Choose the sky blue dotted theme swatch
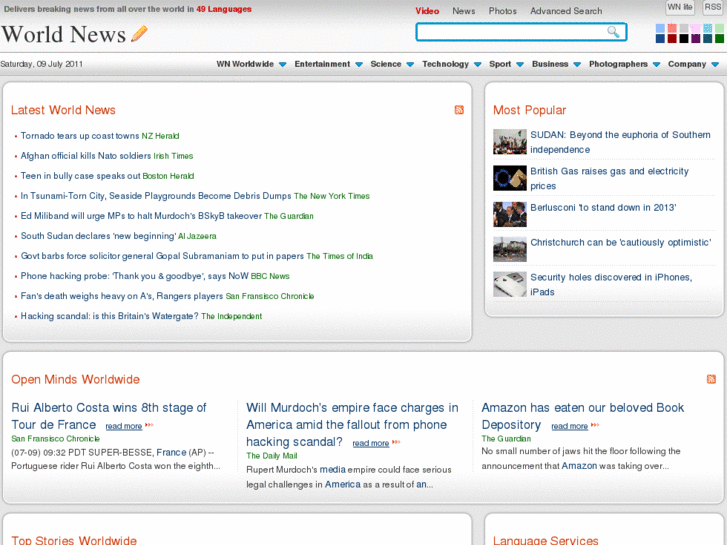 pyautogui.click(x=708, y=29)
